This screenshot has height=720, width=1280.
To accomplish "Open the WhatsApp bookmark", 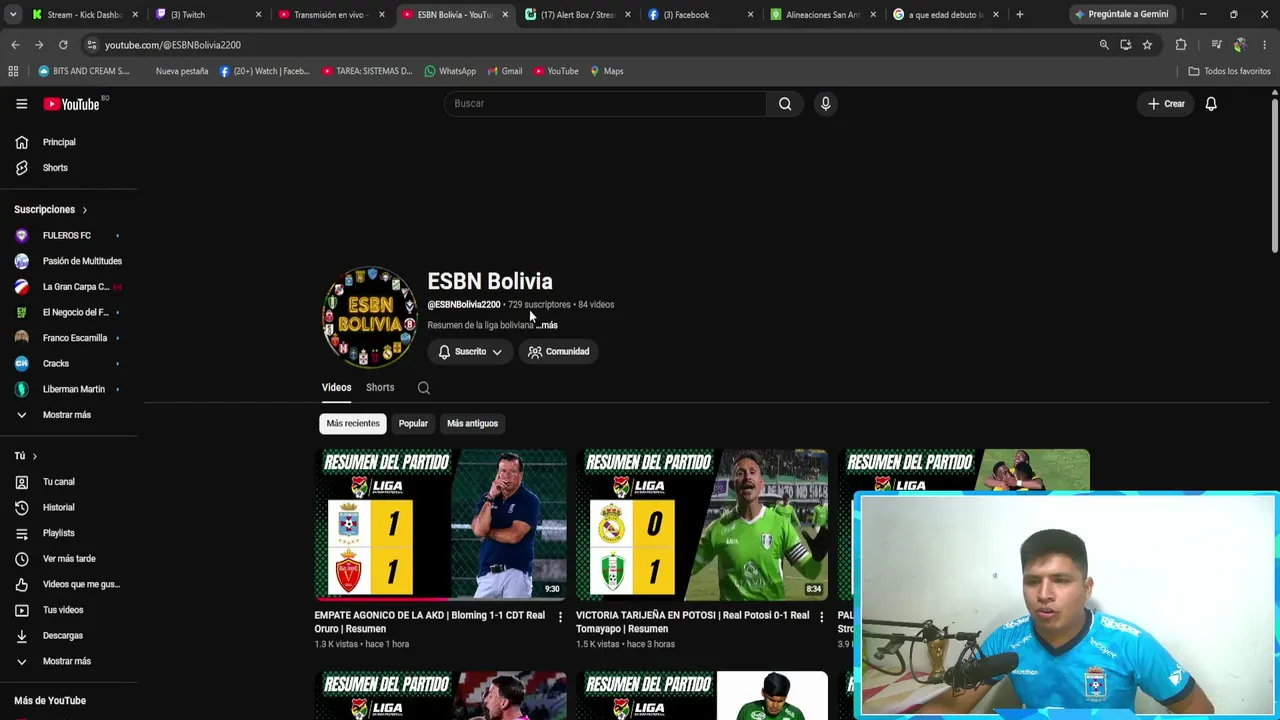I will click(x=450, y=71).
